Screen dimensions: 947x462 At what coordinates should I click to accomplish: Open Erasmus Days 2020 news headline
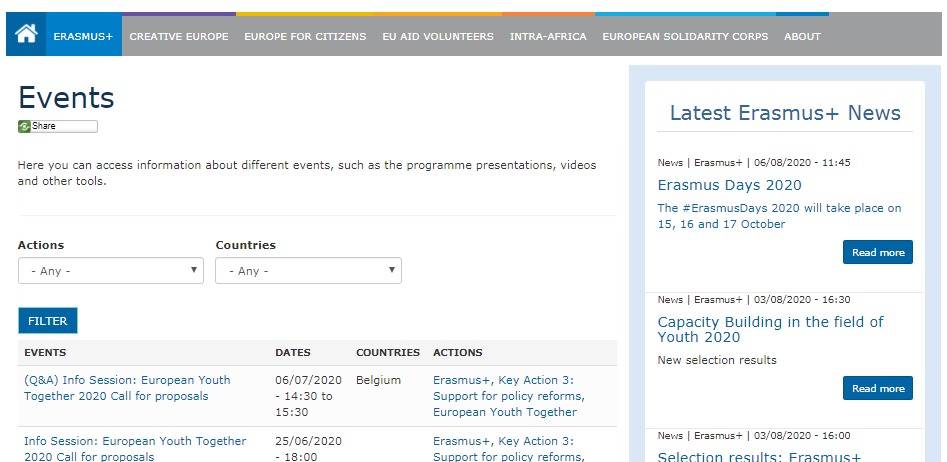tap(730, 185)
